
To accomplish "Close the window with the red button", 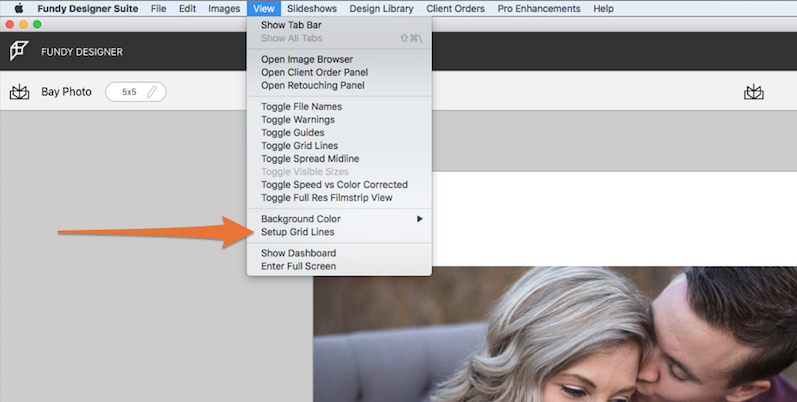I will click(10, 24).
